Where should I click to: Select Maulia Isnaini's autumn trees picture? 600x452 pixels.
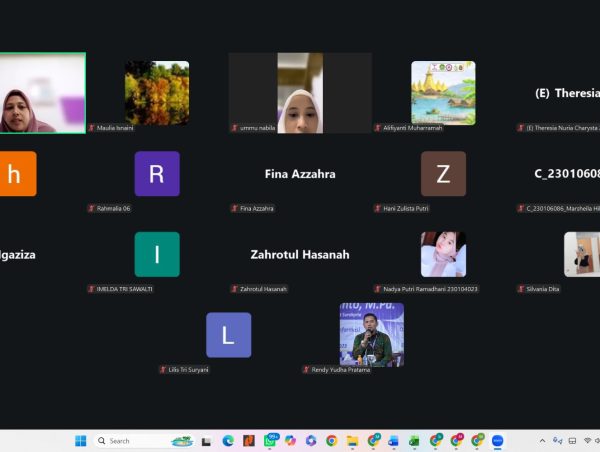click(157, 93)
